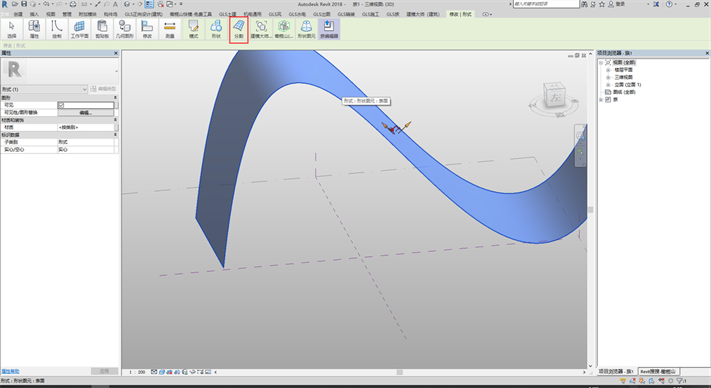The height and width of the screenshot is (388, 711).
Task: Click the Select (选择) arrow tool
Action: pos(11,29)
